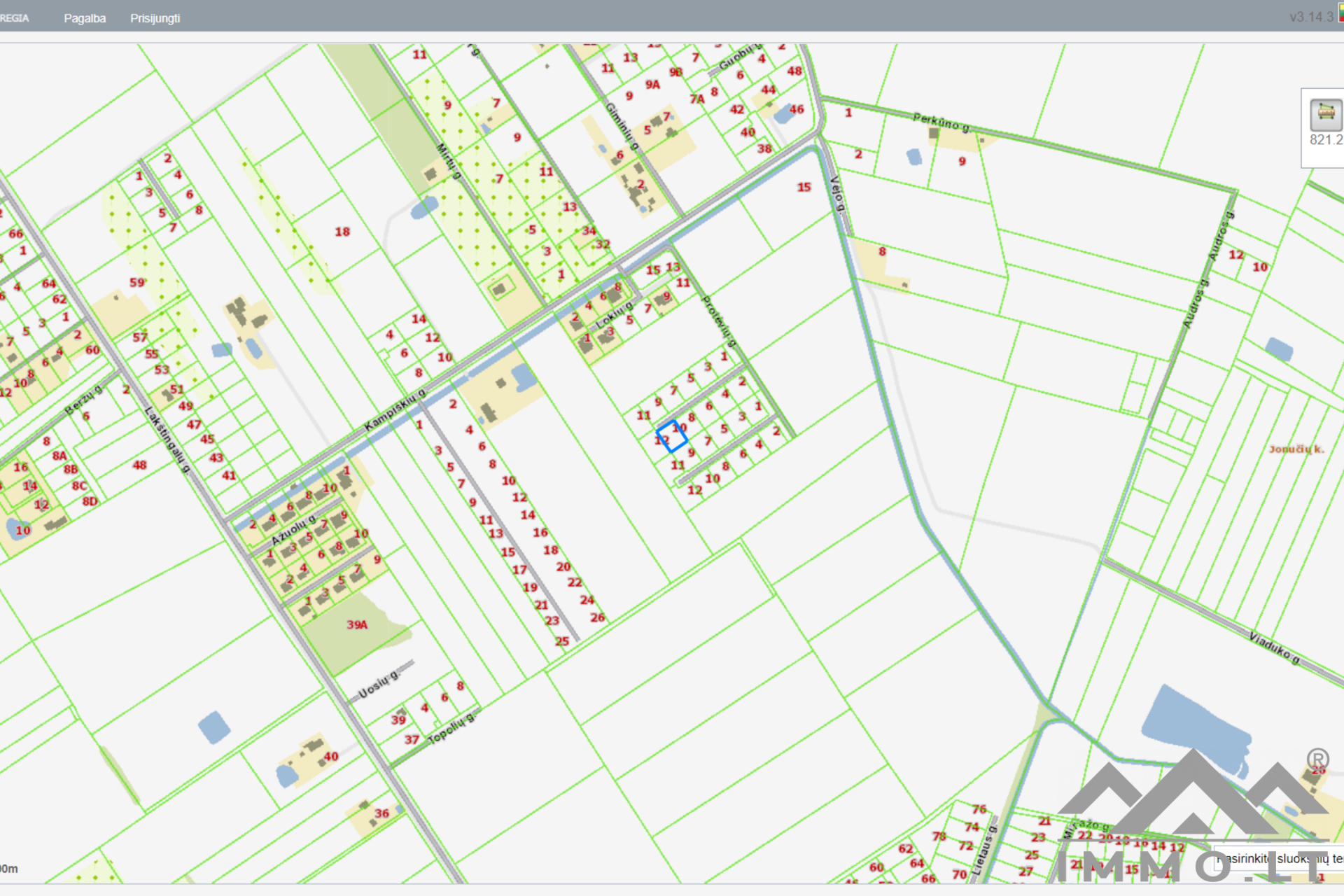Select address point 9A near Giminių g.
This screenshot has height=896, width=1344.
tap(652, 85)
